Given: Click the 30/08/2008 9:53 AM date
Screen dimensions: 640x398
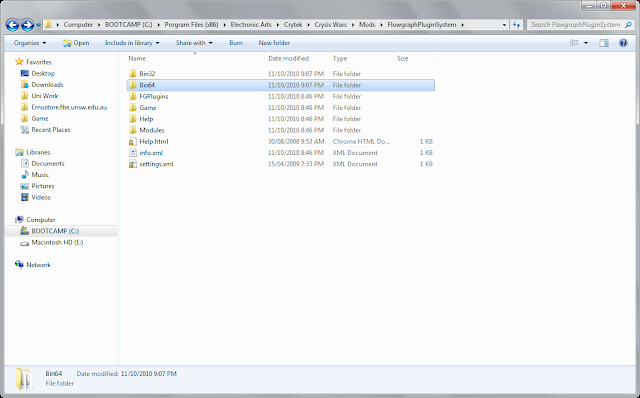Looking at the screenshot, I should coord(296,142).
